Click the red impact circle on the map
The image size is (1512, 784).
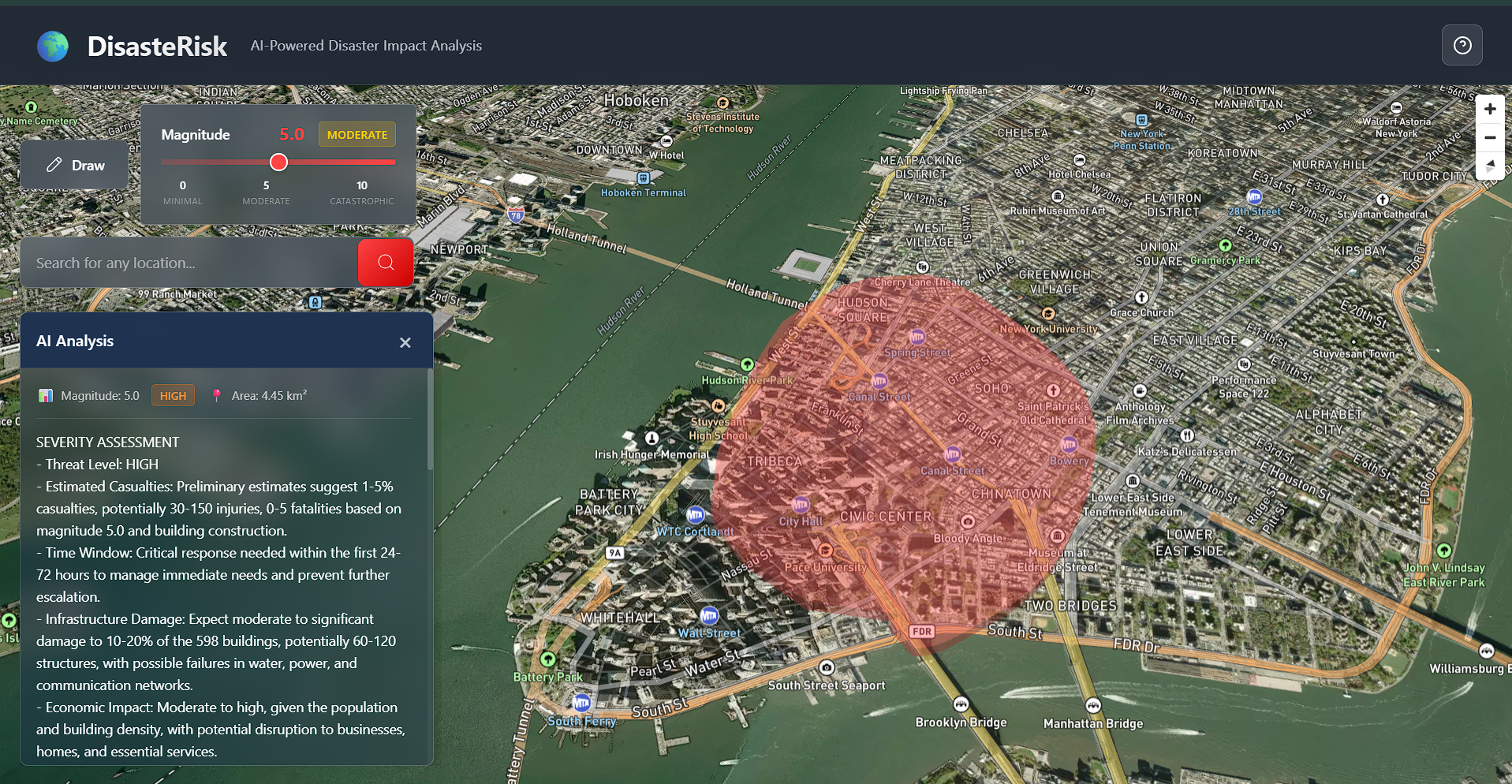pos(904,465)
